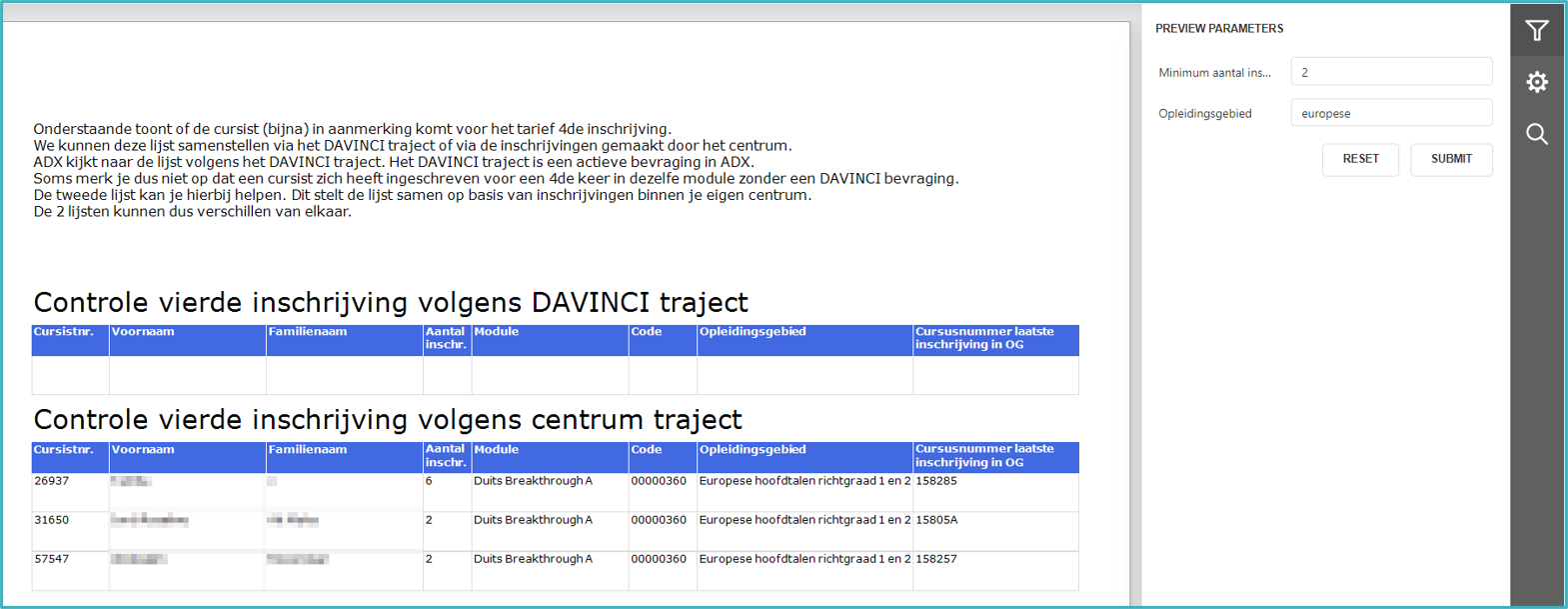Select 'Duits Breakthrough A' in row 31650
The image size is (1568, 609).
pos(533,520)
